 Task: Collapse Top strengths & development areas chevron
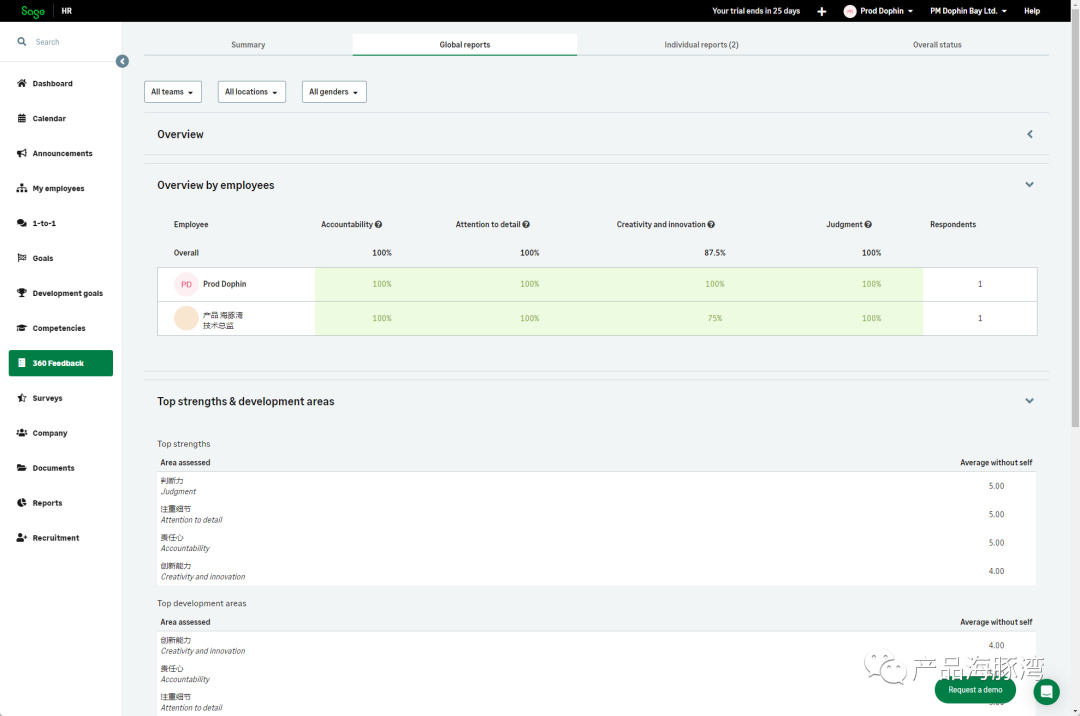pyautogui.click(x=1029, y=401)
